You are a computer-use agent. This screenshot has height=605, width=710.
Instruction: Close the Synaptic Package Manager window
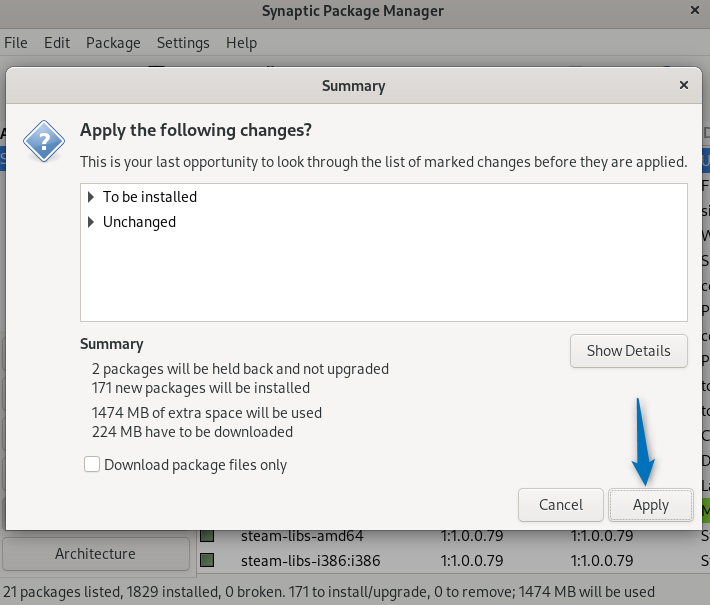695,11
